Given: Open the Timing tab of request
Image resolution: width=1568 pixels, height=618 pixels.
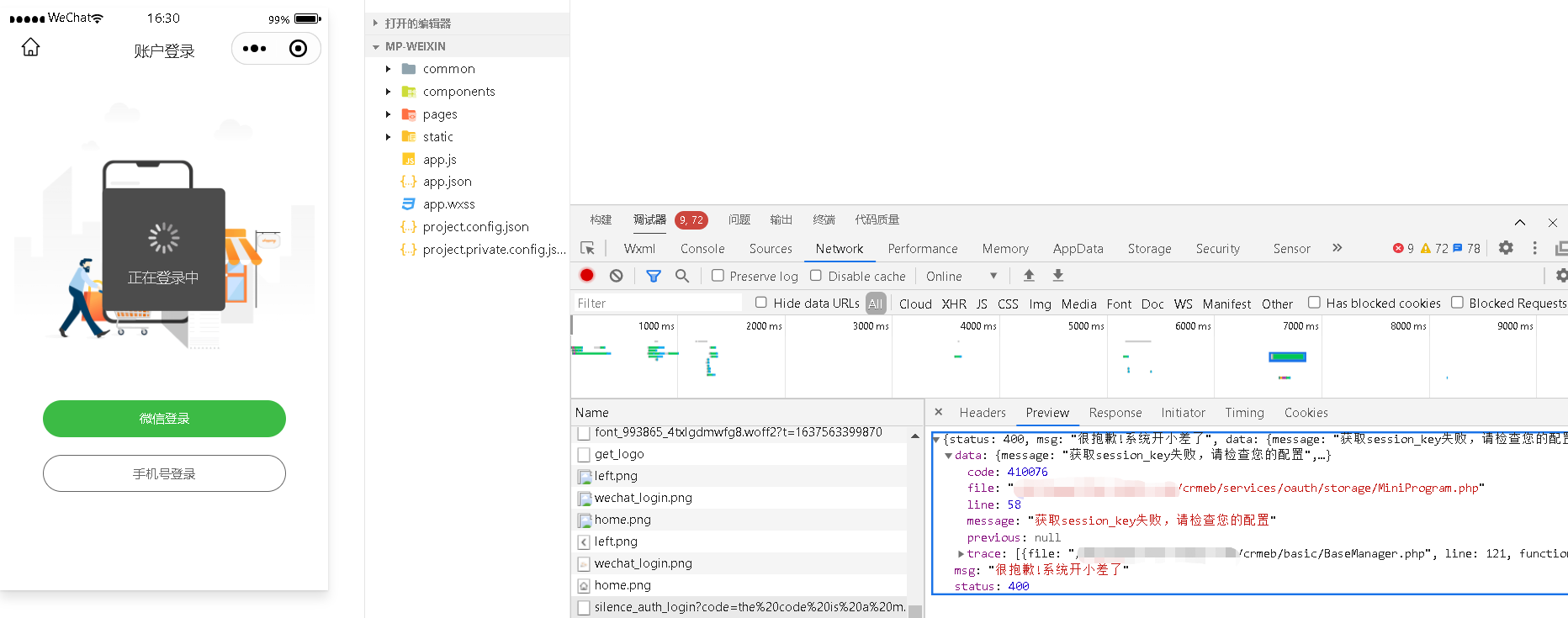Looking at the screenshot, I should tap(1244, 413).
